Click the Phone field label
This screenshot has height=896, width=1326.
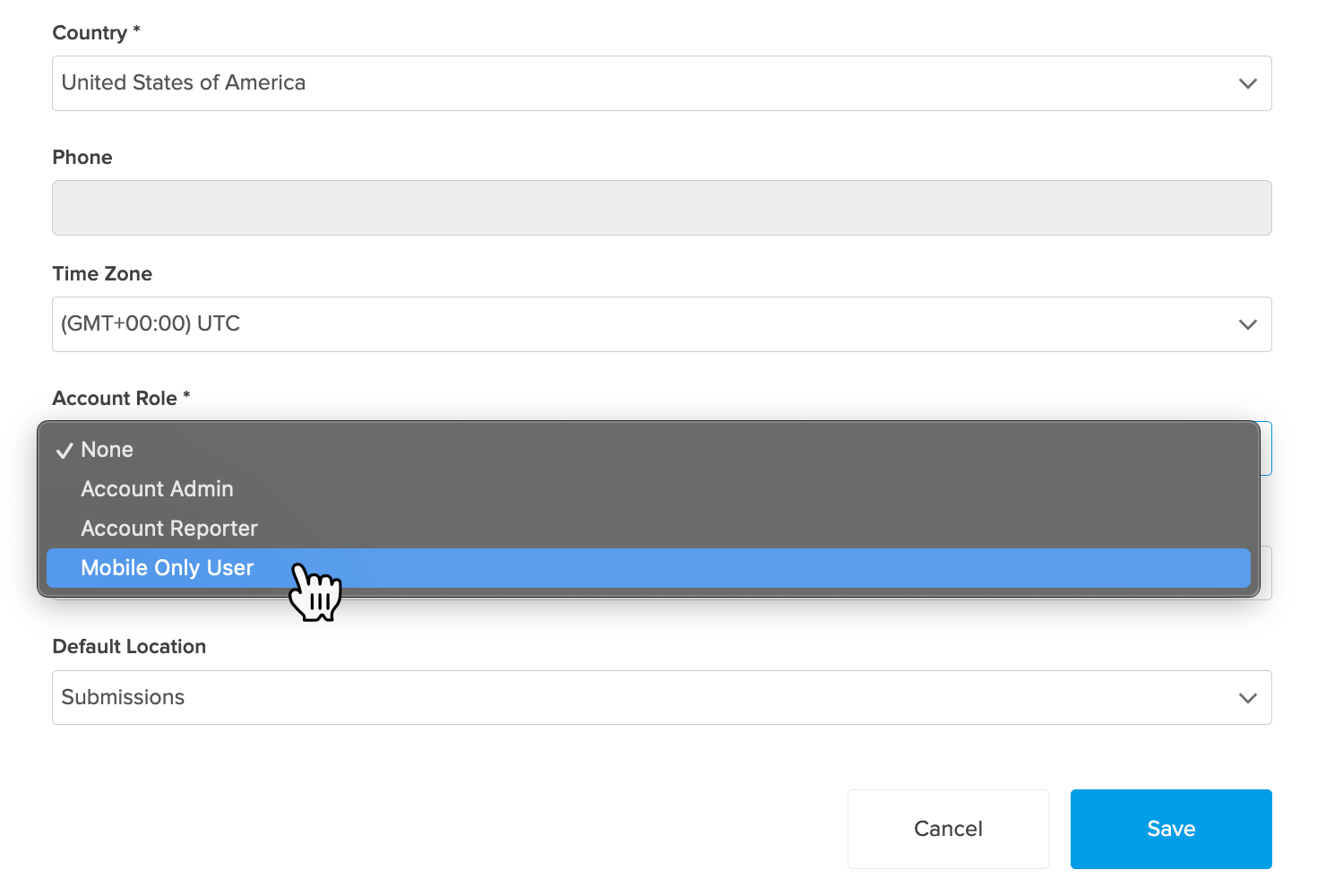82,157
